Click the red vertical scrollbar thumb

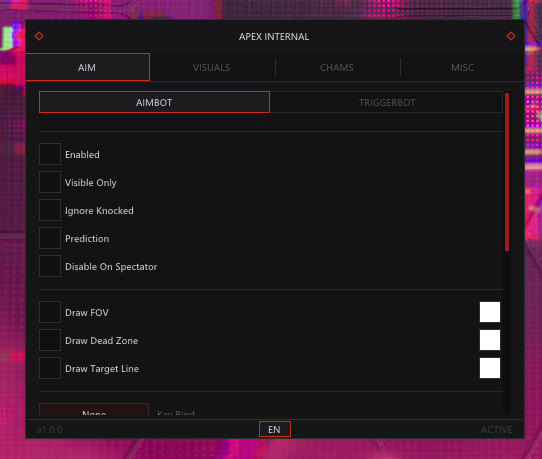click(x=507, y=172)
